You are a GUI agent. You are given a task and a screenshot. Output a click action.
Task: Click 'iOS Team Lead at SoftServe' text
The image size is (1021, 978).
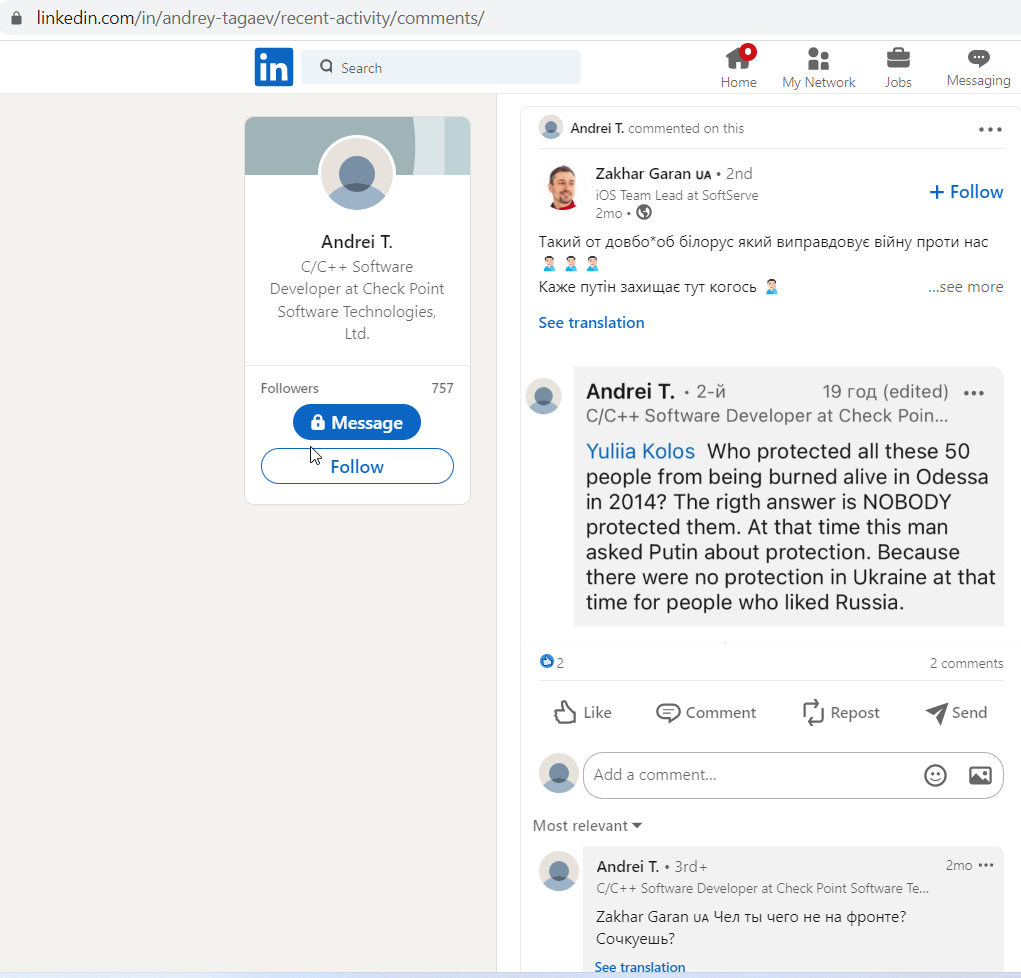pyautogui.click(x=677, y=195)
